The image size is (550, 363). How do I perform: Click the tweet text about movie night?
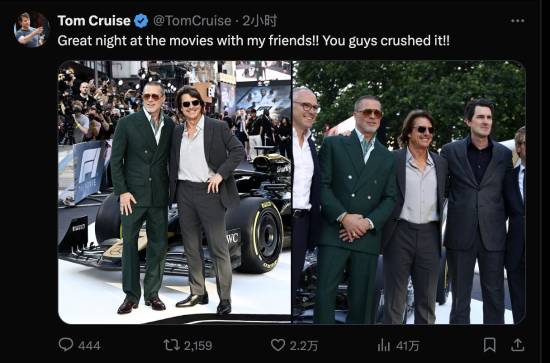[x=253, y=41]
